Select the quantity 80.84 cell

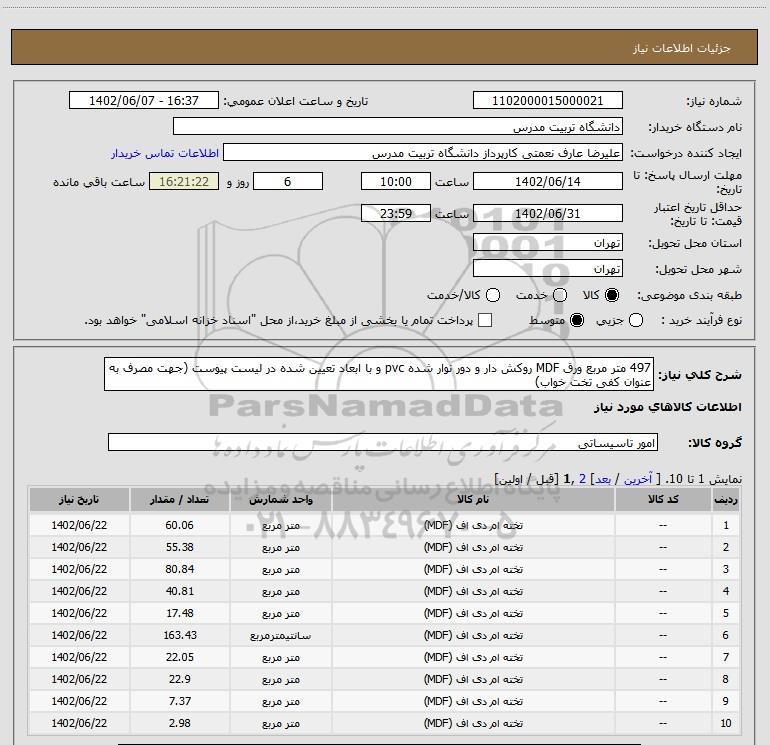(x=180, y=569)
